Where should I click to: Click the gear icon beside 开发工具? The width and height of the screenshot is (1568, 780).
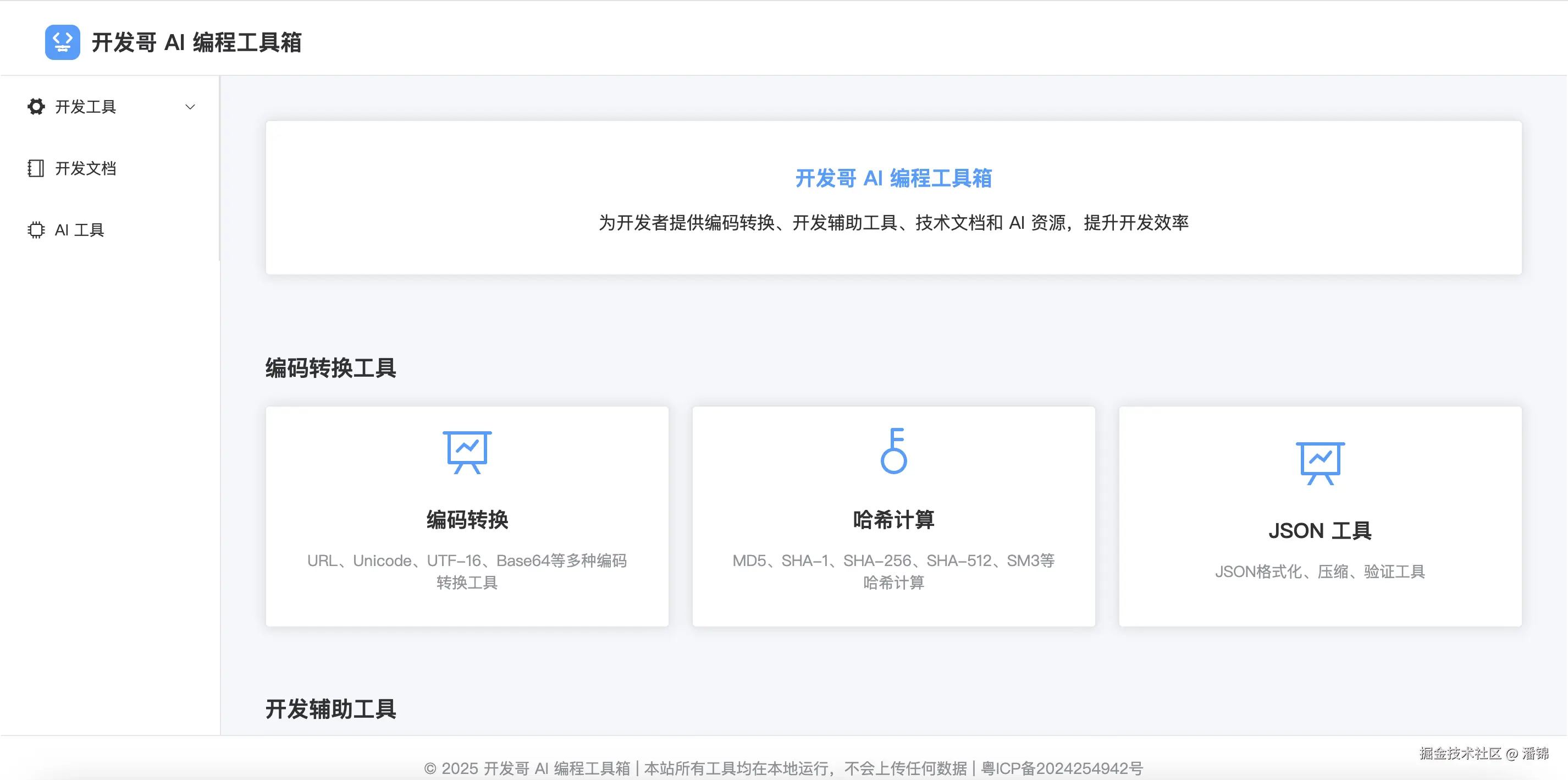tap(36, 107)
